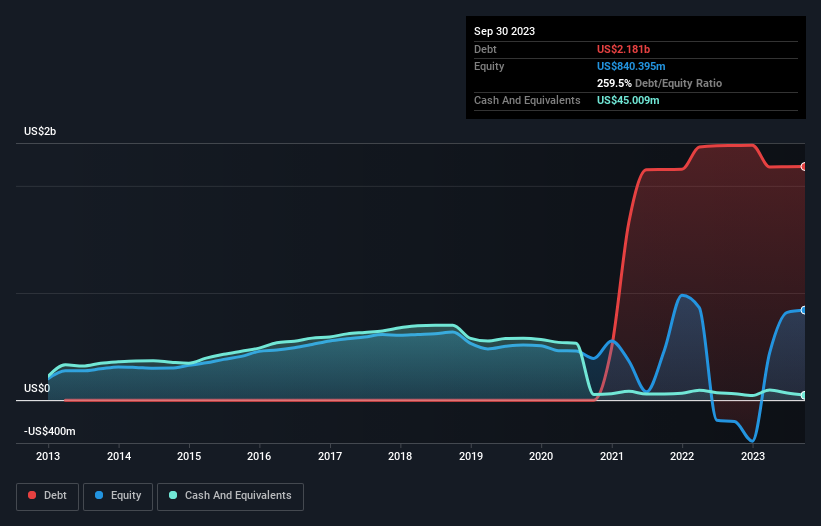Click the US$45.009m cash value
821x526 pixels.
[628, 100]
